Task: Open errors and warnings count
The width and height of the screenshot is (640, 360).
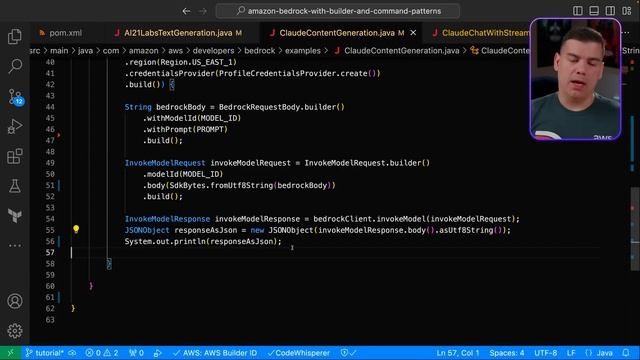Action: pos(102,353)
